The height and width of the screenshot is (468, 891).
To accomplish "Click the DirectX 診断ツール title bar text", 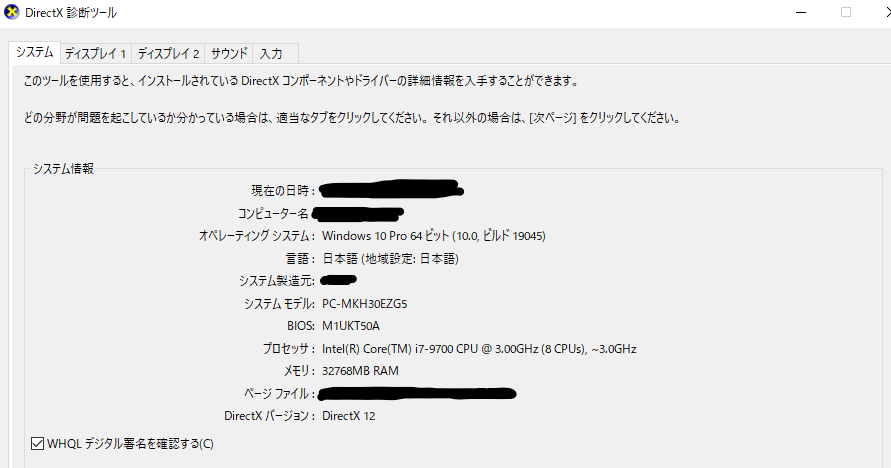I will tap(71, 12).
